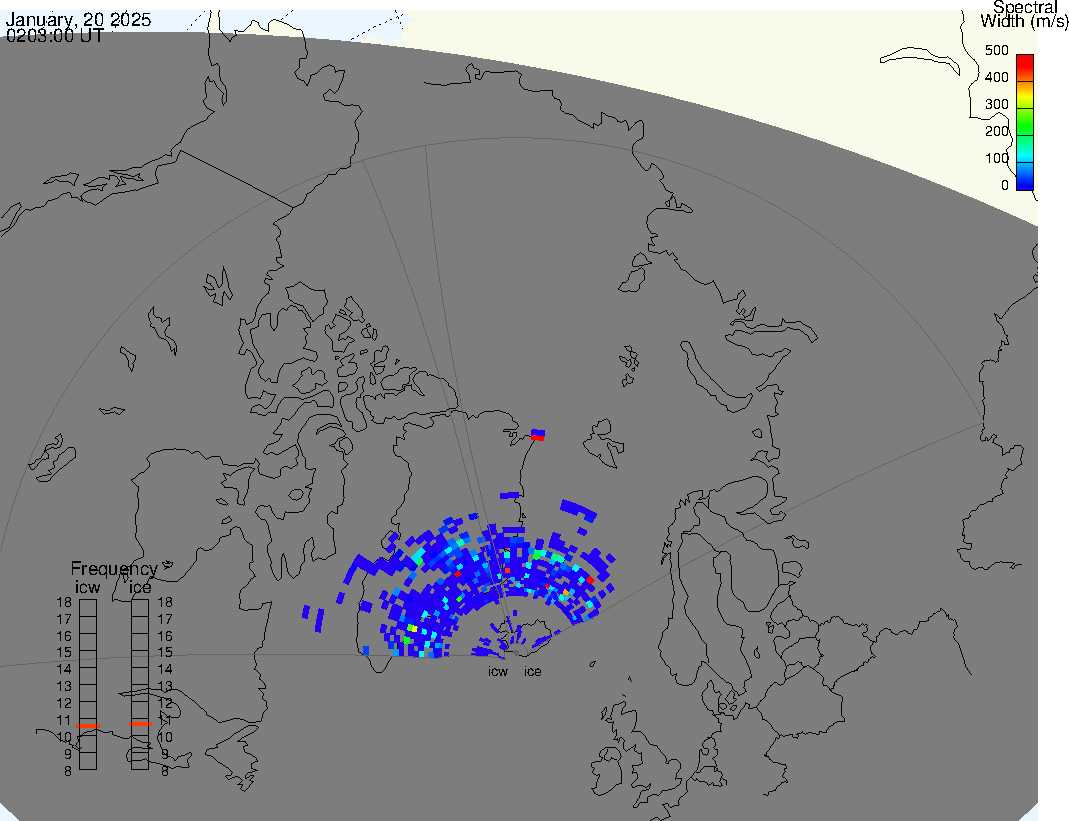
Task: Click the 0 label on the color scale
Action: pyautogui.click(x=1005, y=185)
